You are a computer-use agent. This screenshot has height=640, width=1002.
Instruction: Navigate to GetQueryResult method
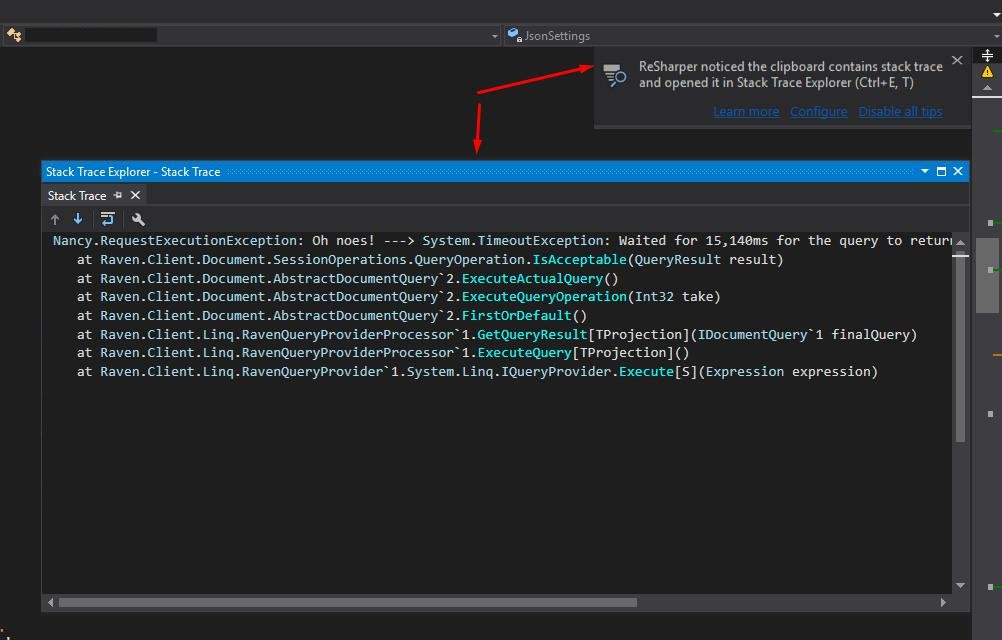point(532,334)
